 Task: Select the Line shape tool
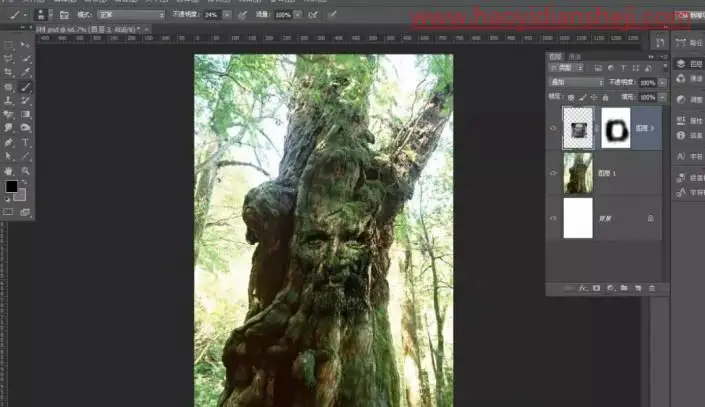[26, 156]
